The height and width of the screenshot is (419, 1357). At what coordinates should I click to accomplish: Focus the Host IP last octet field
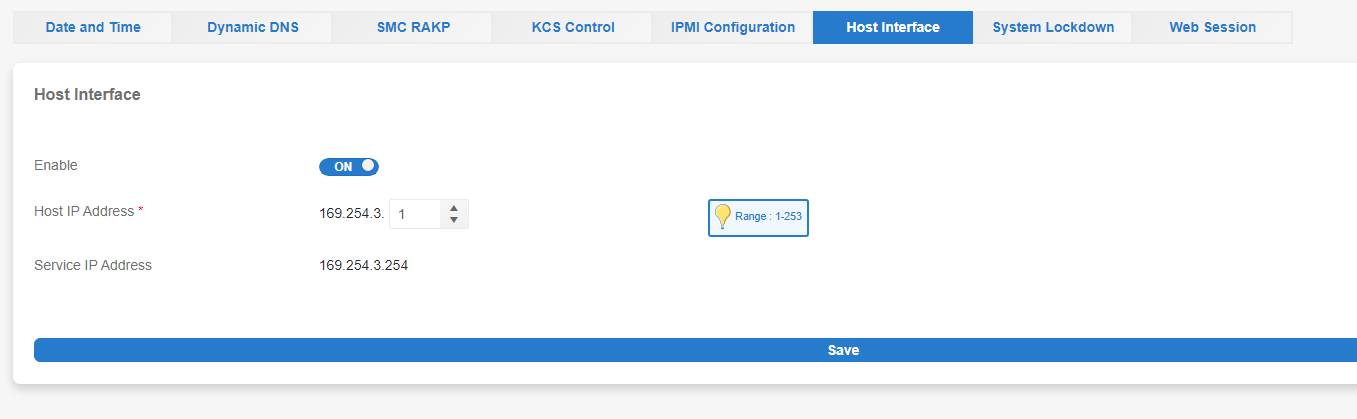(x=415, y=214)
